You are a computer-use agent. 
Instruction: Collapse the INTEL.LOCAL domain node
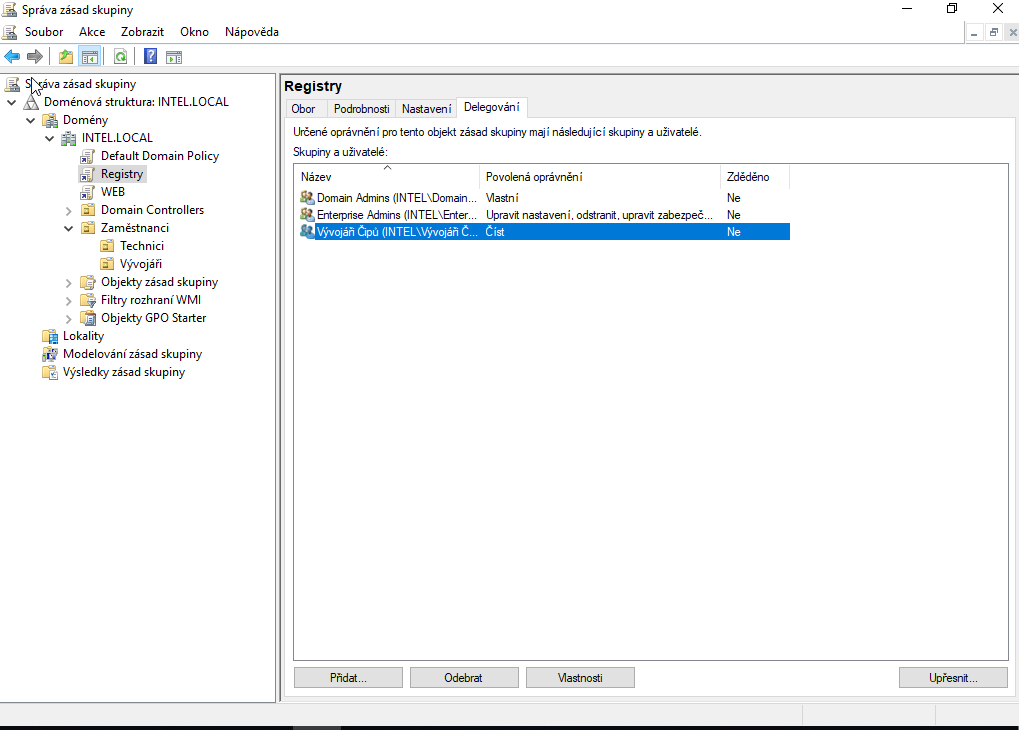[49, 138]
